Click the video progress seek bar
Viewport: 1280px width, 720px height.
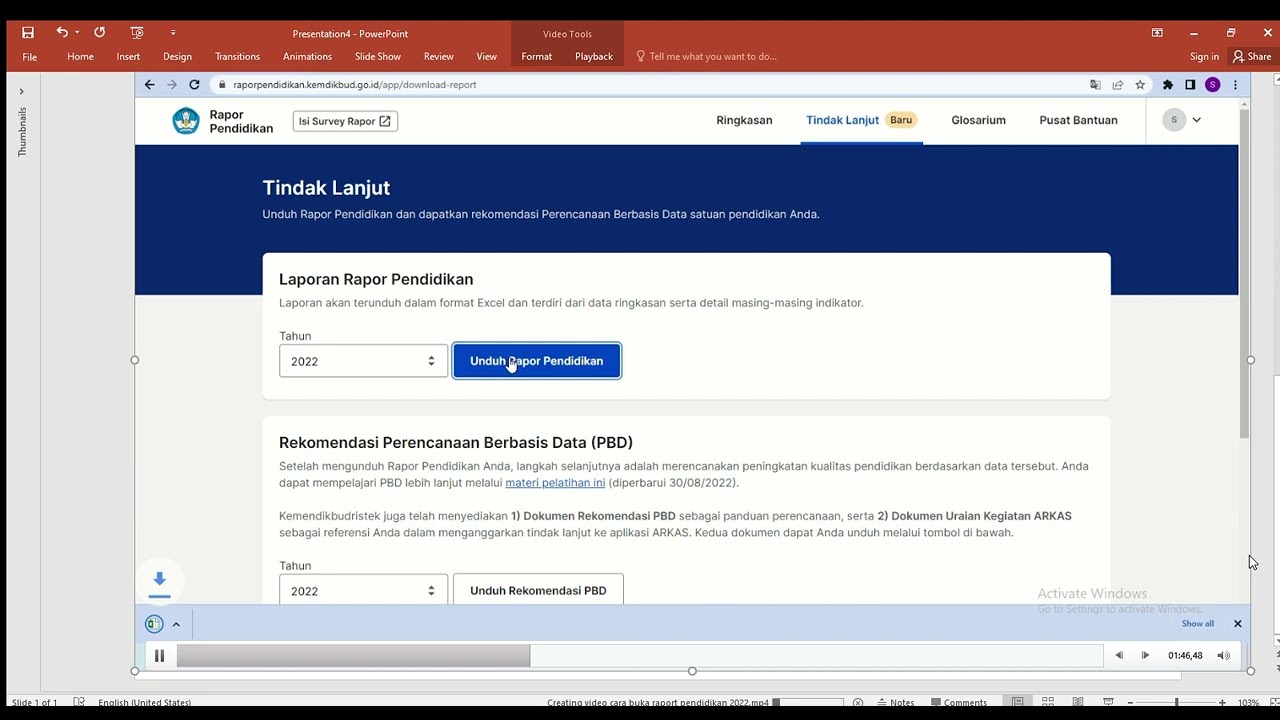[640, 656]
